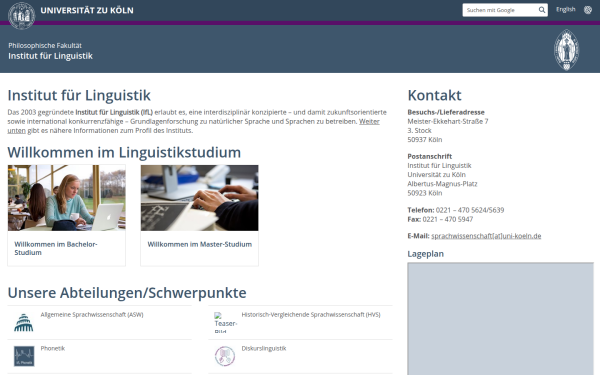Open the Master-Studium typing hands photo
Screen dimensions: 600x375
tap(199, 198)
